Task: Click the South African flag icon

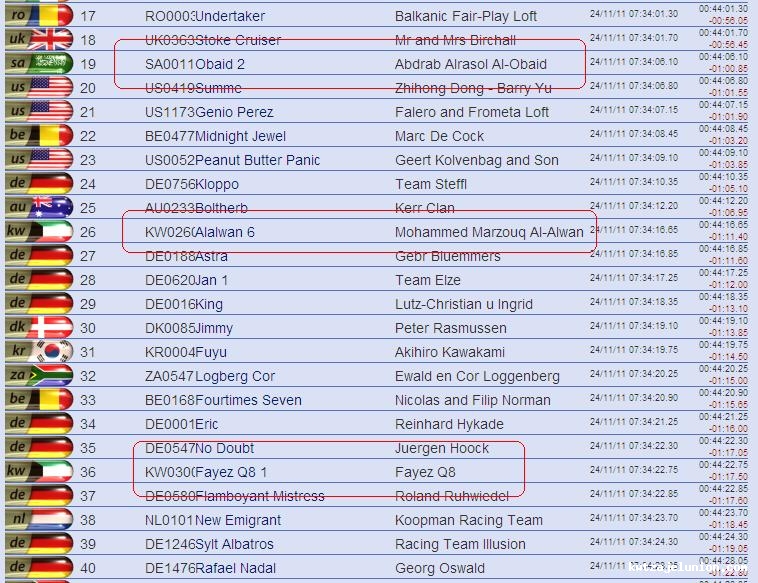Action: (x=50, y=376)
